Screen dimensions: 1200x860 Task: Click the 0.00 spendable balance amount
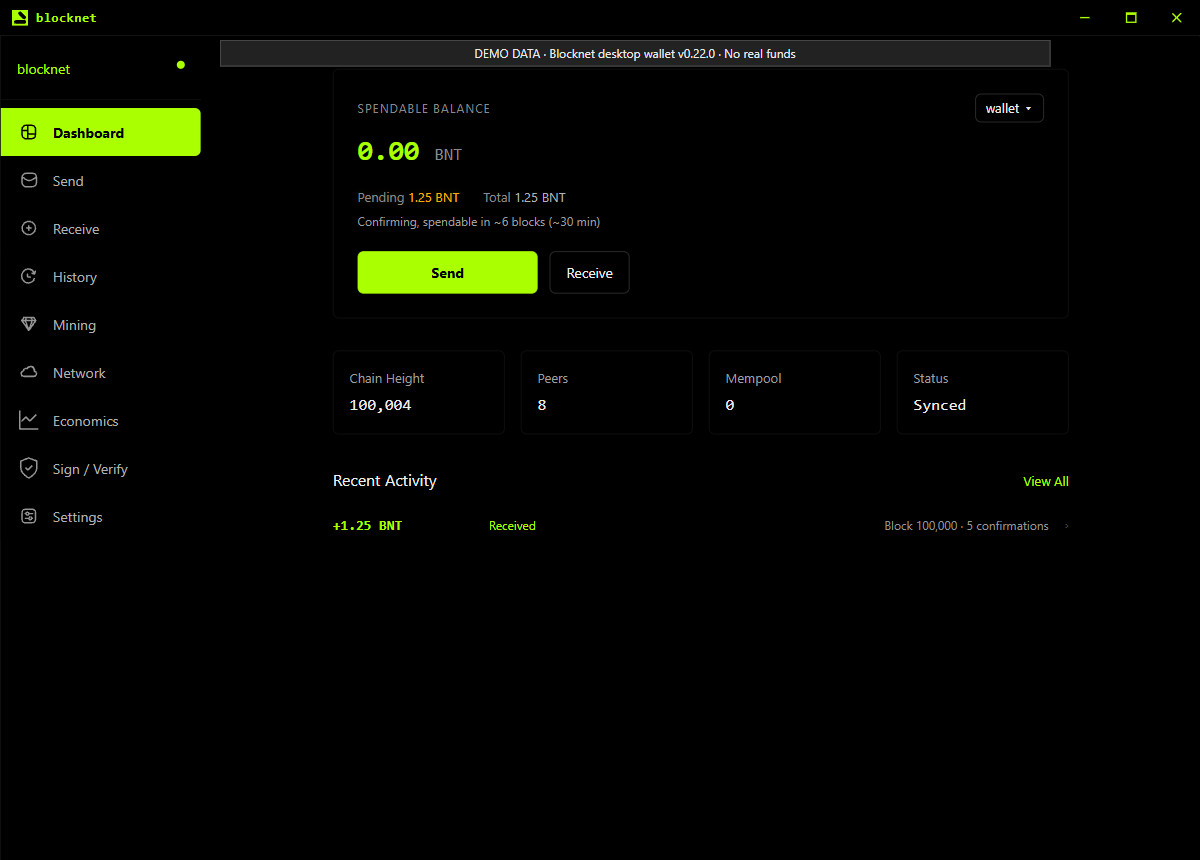(x=388, y=152)
